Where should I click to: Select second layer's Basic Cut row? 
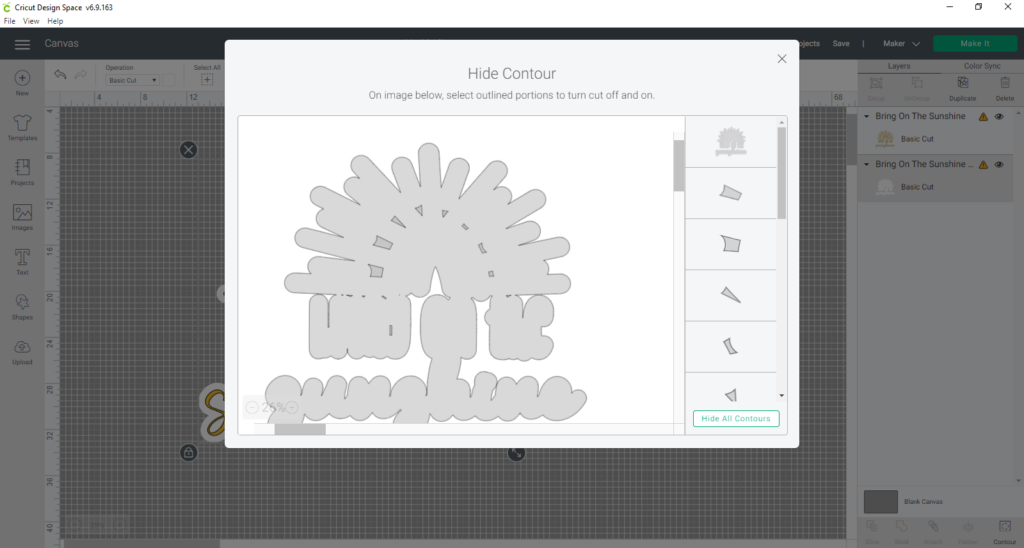(x=940, y=187)
